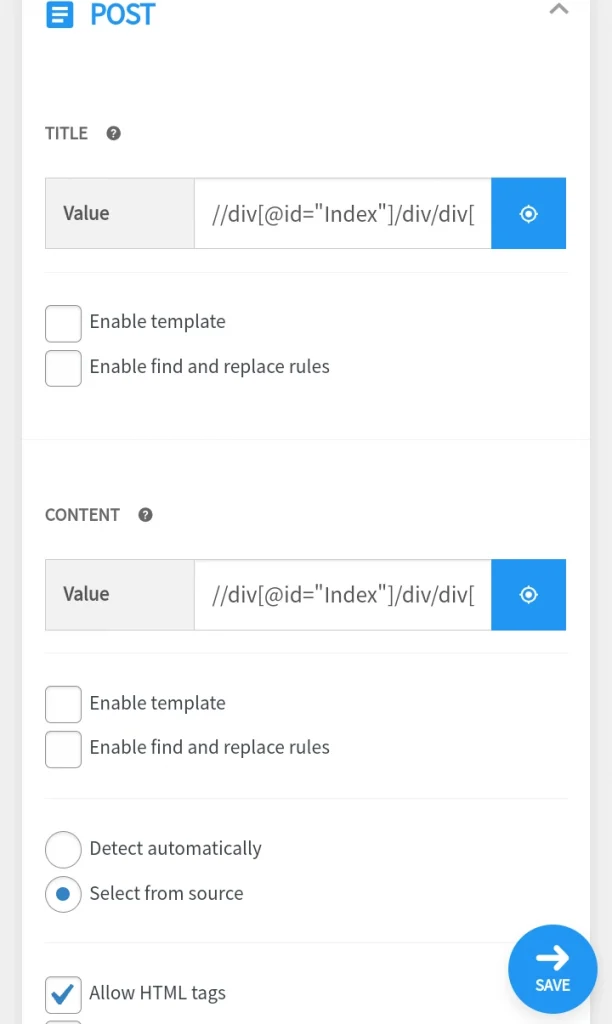Uncheck Allow HTML tags checkbox
Screen dimensions: 612x1024
coord(63,994)
